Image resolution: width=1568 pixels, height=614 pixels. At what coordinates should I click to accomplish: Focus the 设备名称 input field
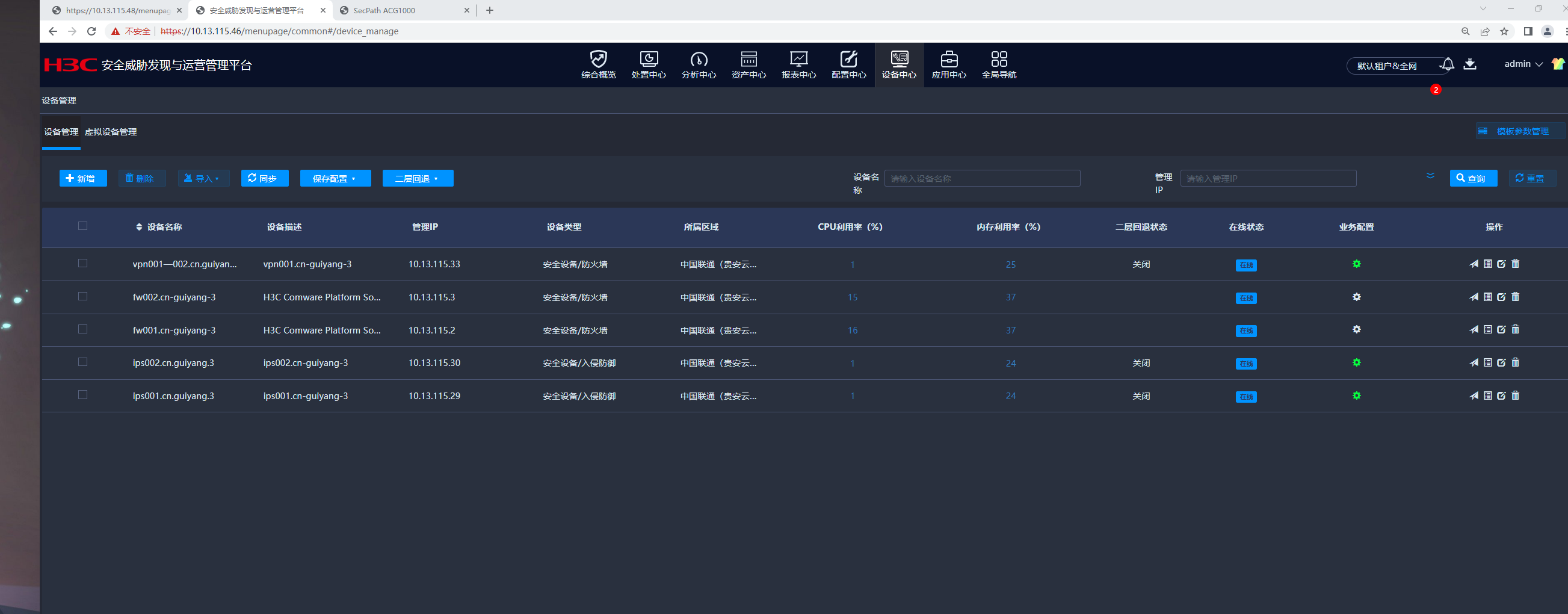pos(981,178)
